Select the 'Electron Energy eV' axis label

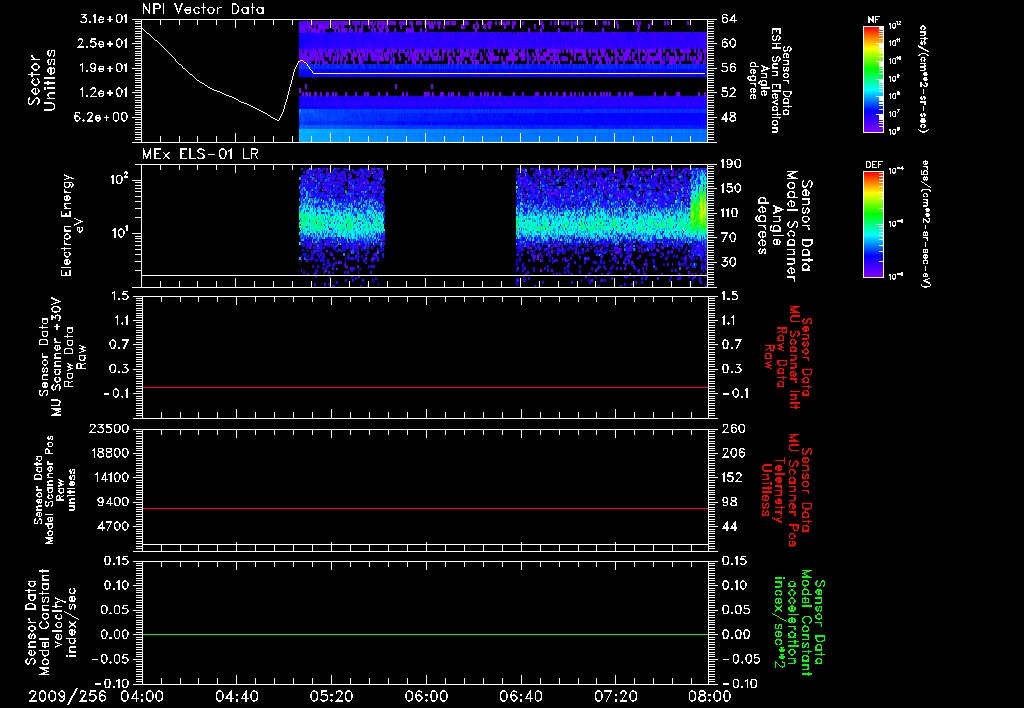pos(74,225)
